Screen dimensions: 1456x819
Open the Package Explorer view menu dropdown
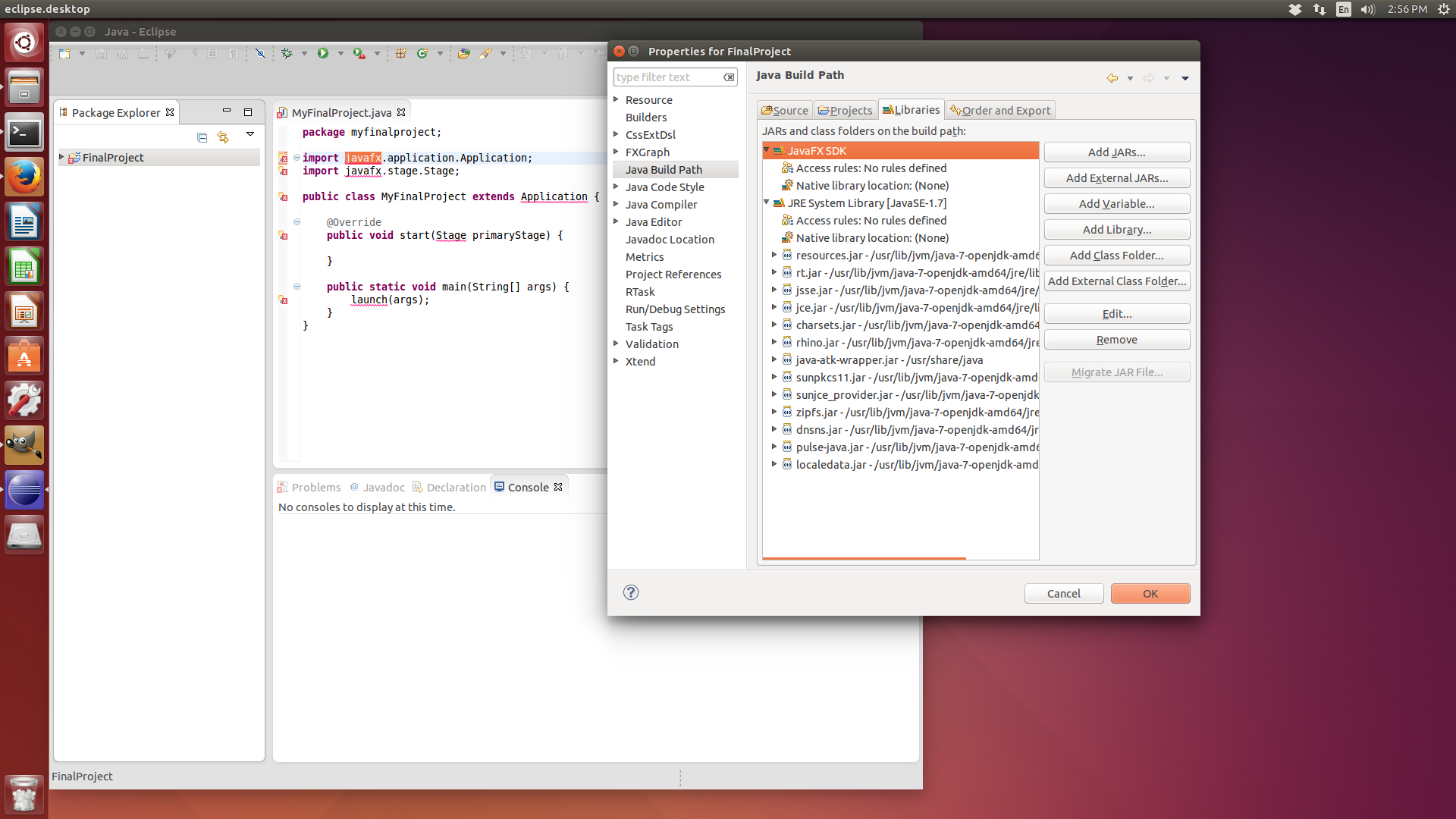(250, 134)
